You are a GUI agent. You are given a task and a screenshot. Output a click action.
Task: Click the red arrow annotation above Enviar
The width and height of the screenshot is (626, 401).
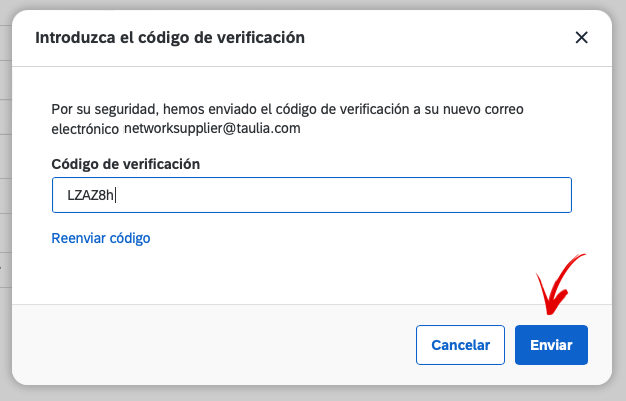tap(559, 284)
